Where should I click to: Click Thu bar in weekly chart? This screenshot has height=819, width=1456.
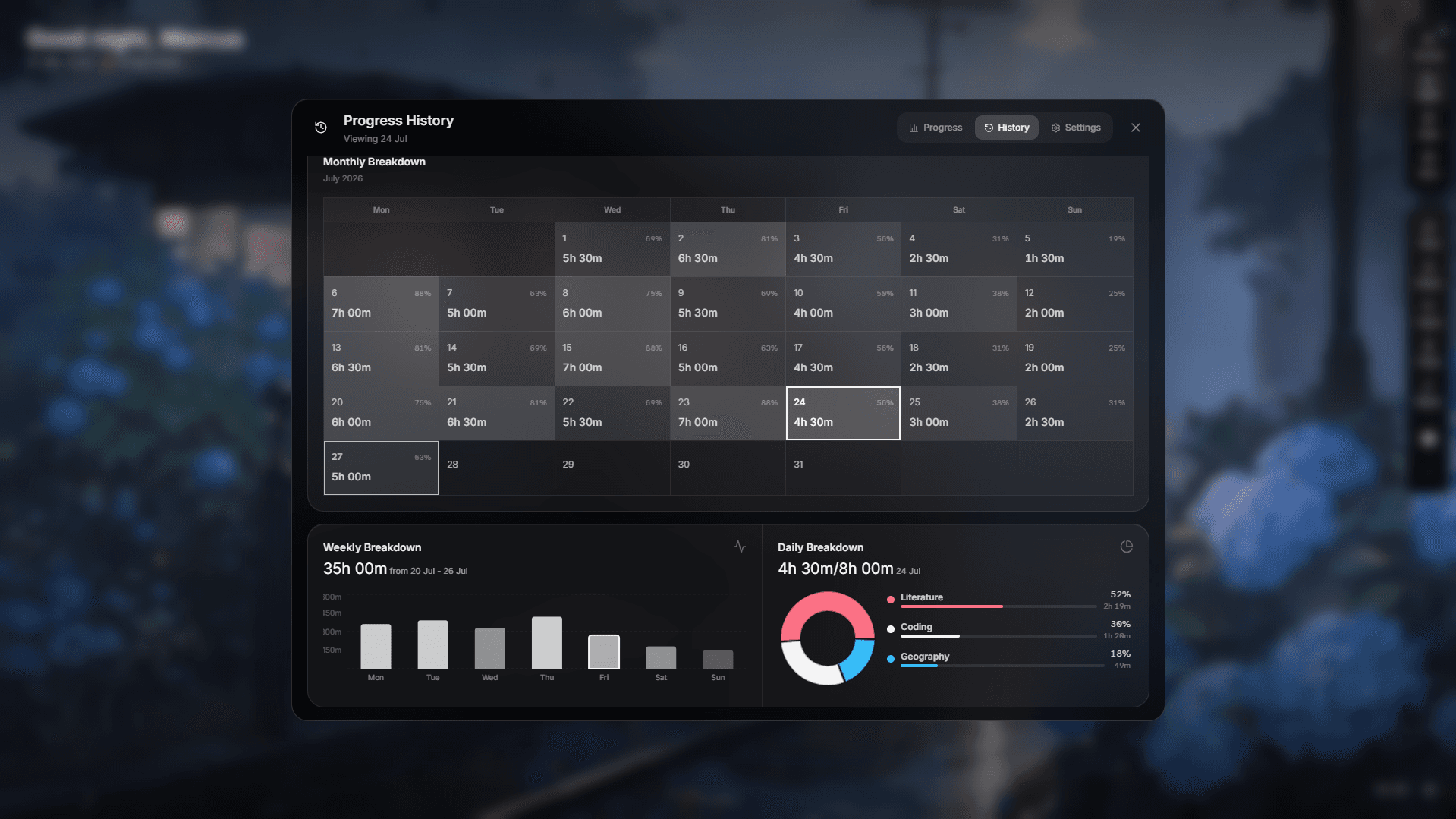(546, 642)
